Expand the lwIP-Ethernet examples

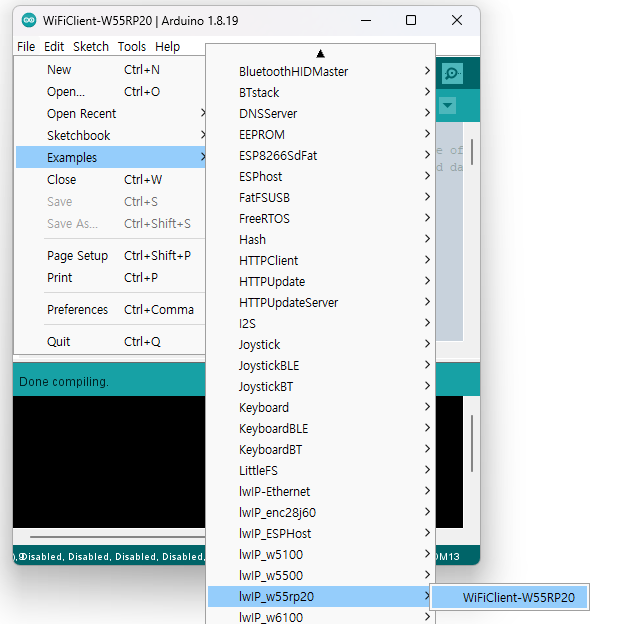(321, 491)
